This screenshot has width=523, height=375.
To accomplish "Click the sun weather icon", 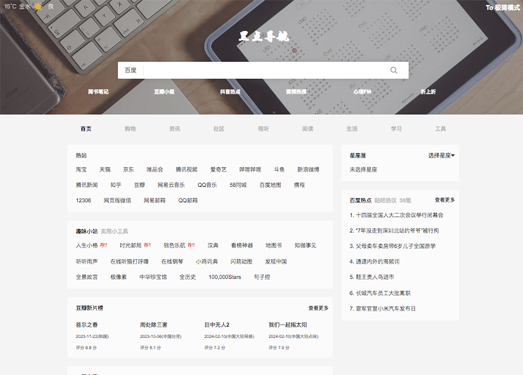I will click(x=38, y=7).
